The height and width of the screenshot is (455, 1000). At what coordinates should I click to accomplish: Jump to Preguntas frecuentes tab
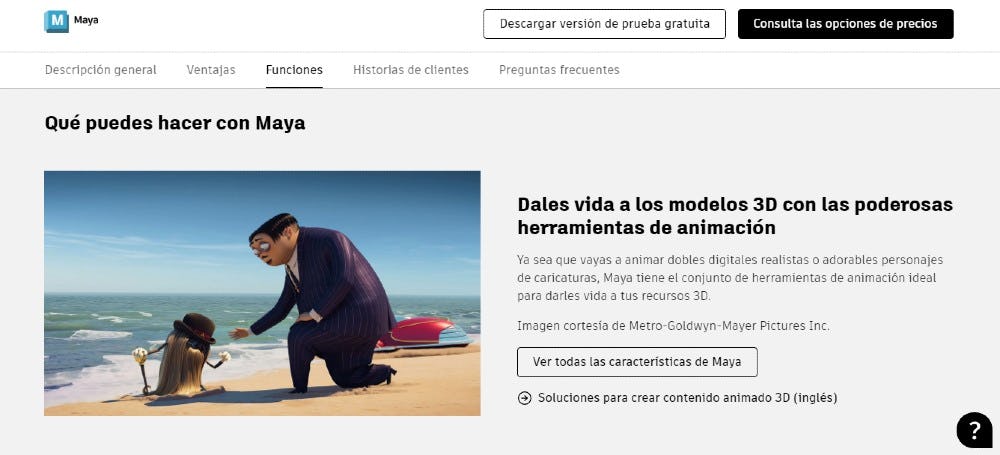559,70
